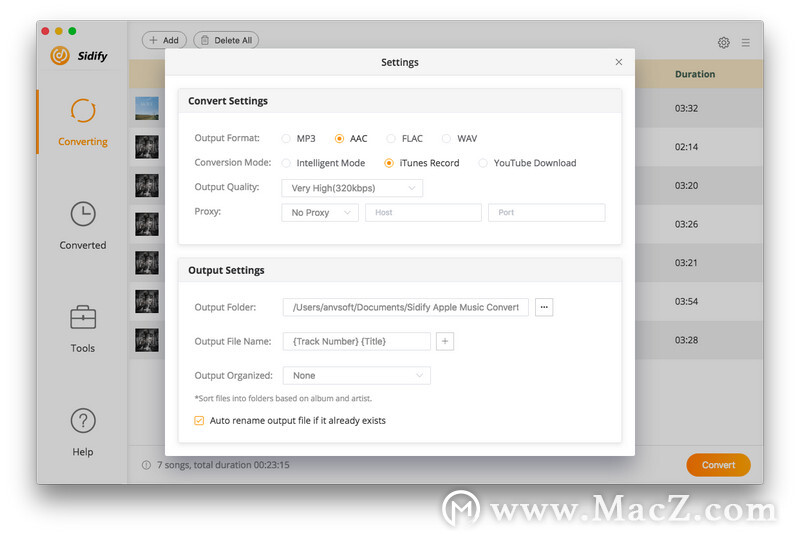The height and width of the screenshot is (536, 800).
Task: Select WAV output format
Action: [x=446, y=138]
